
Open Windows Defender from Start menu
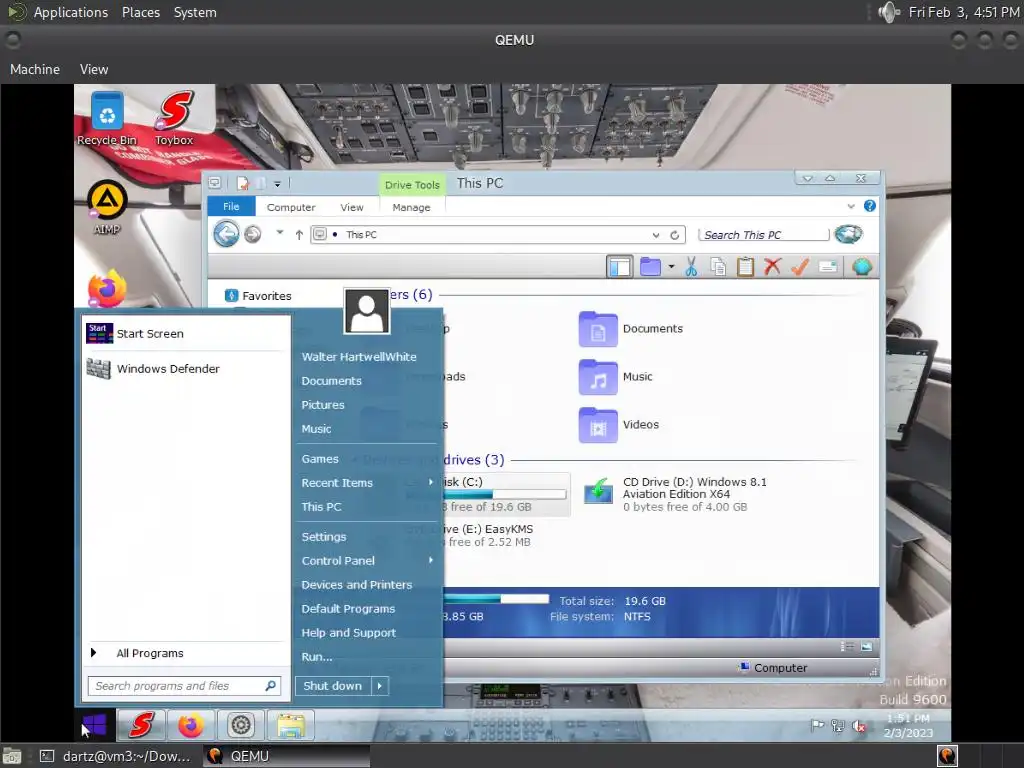(x=186, y=369)
